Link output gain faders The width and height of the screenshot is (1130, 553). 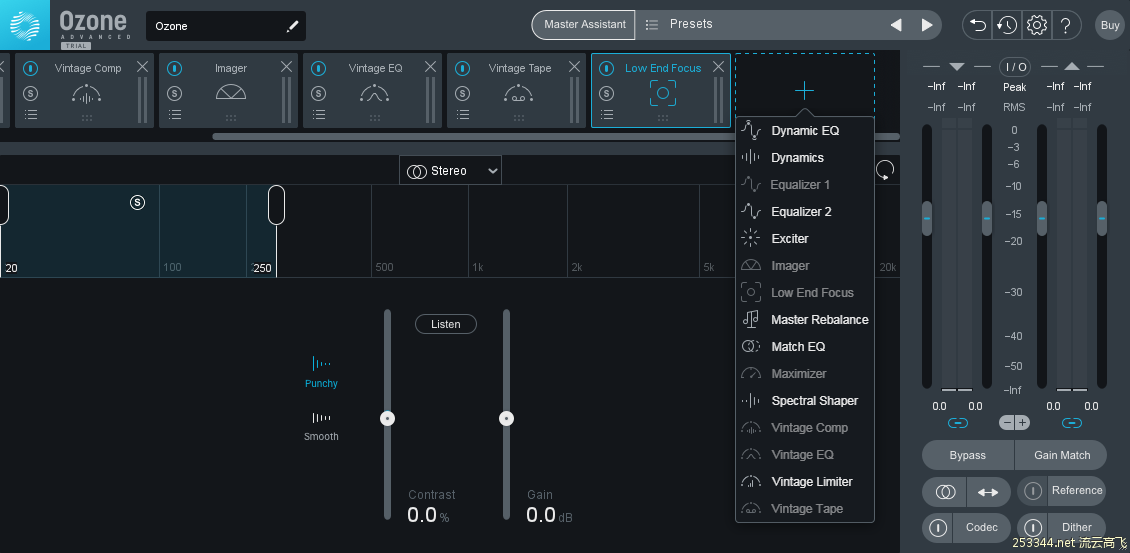coord(1072,423)
